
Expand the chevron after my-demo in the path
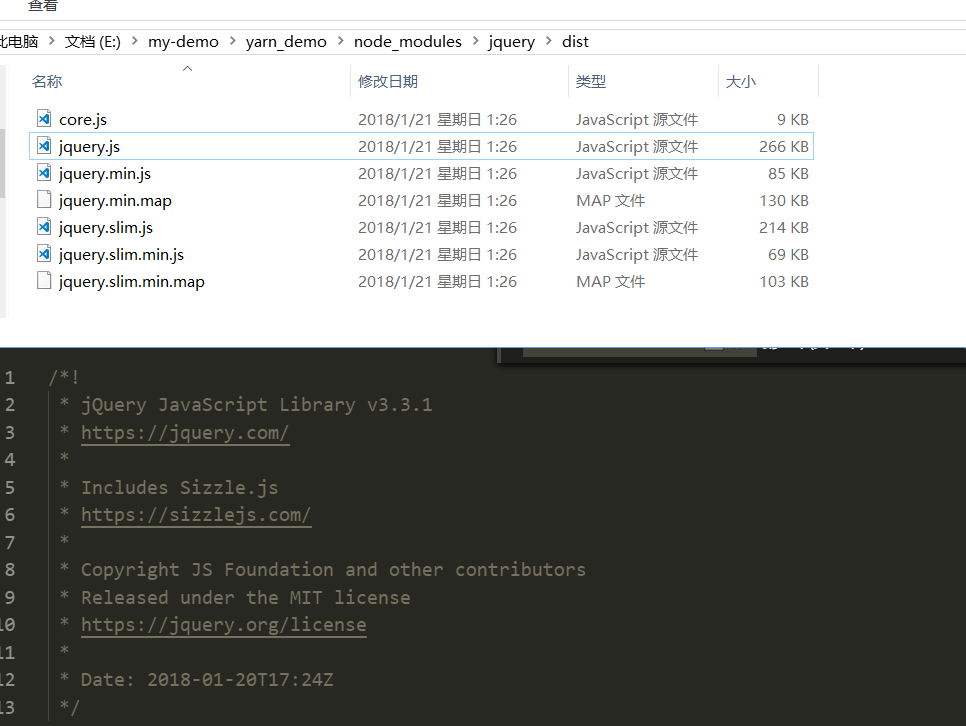(232, 42)
